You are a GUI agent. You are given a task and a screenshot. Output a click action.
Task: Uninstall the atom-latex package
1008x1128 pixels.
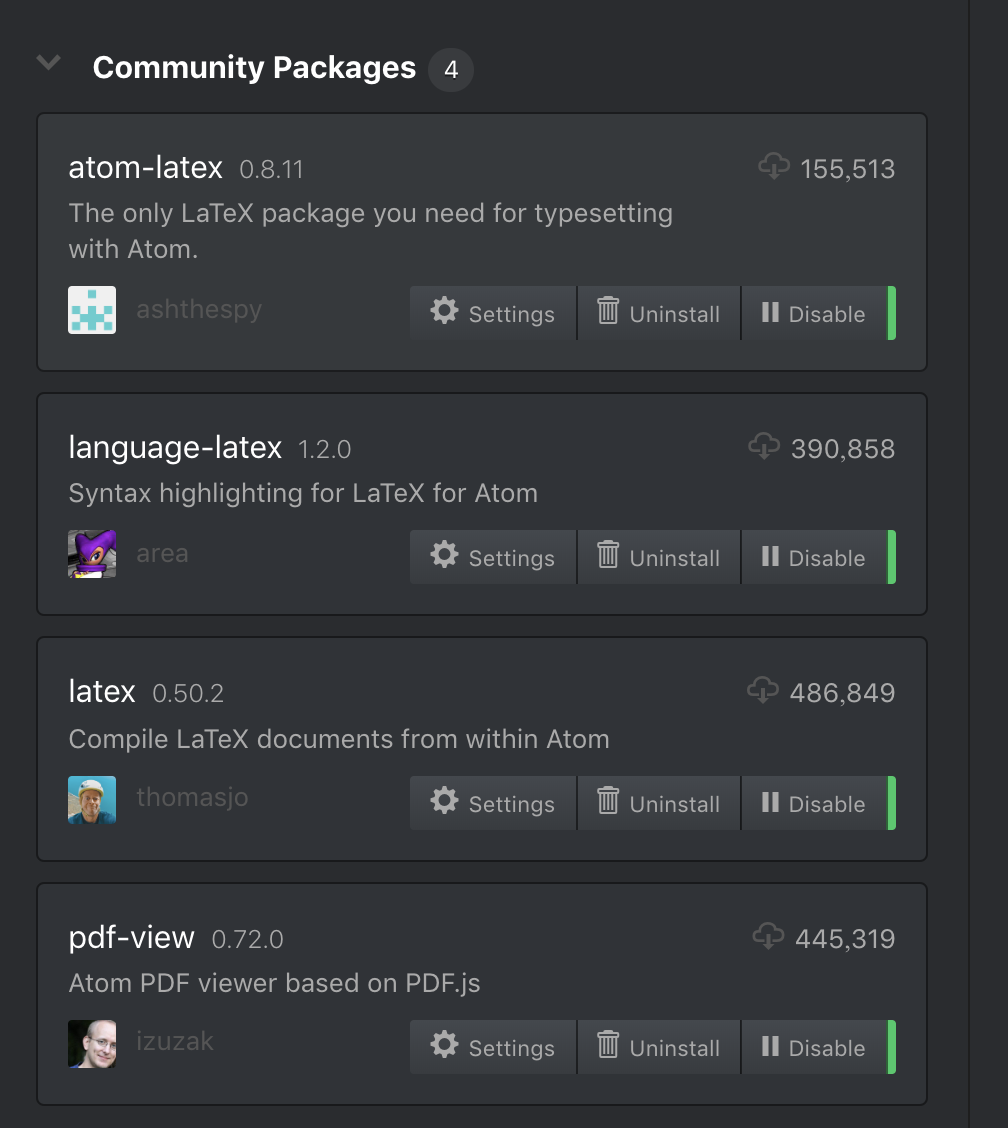pyautogui.click(x=658, y=313)
